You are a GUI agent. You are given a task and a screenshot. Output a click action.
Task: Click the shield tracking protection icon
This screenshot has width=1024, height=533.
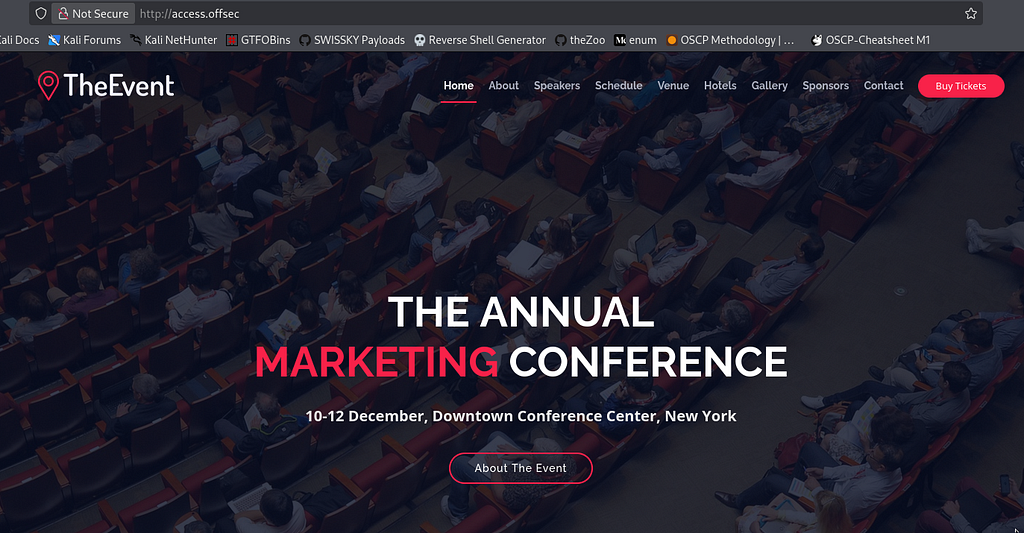coord(40,13)
